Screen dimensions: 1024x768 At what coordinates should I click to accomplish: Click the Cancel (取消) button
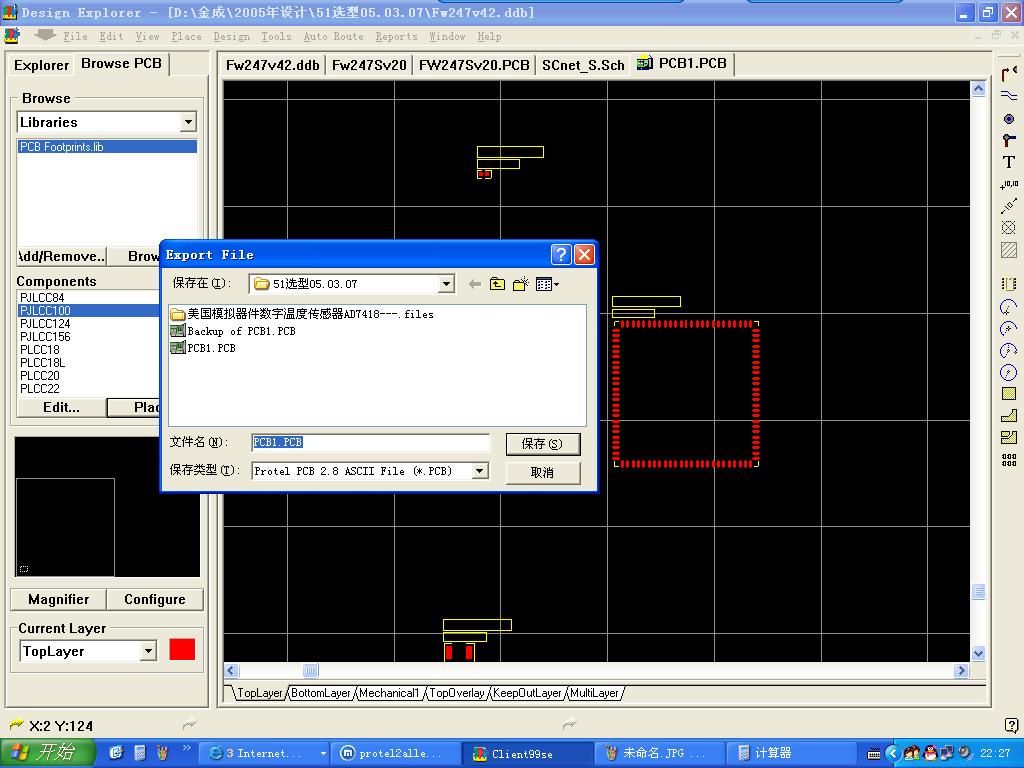coord(543,472)
